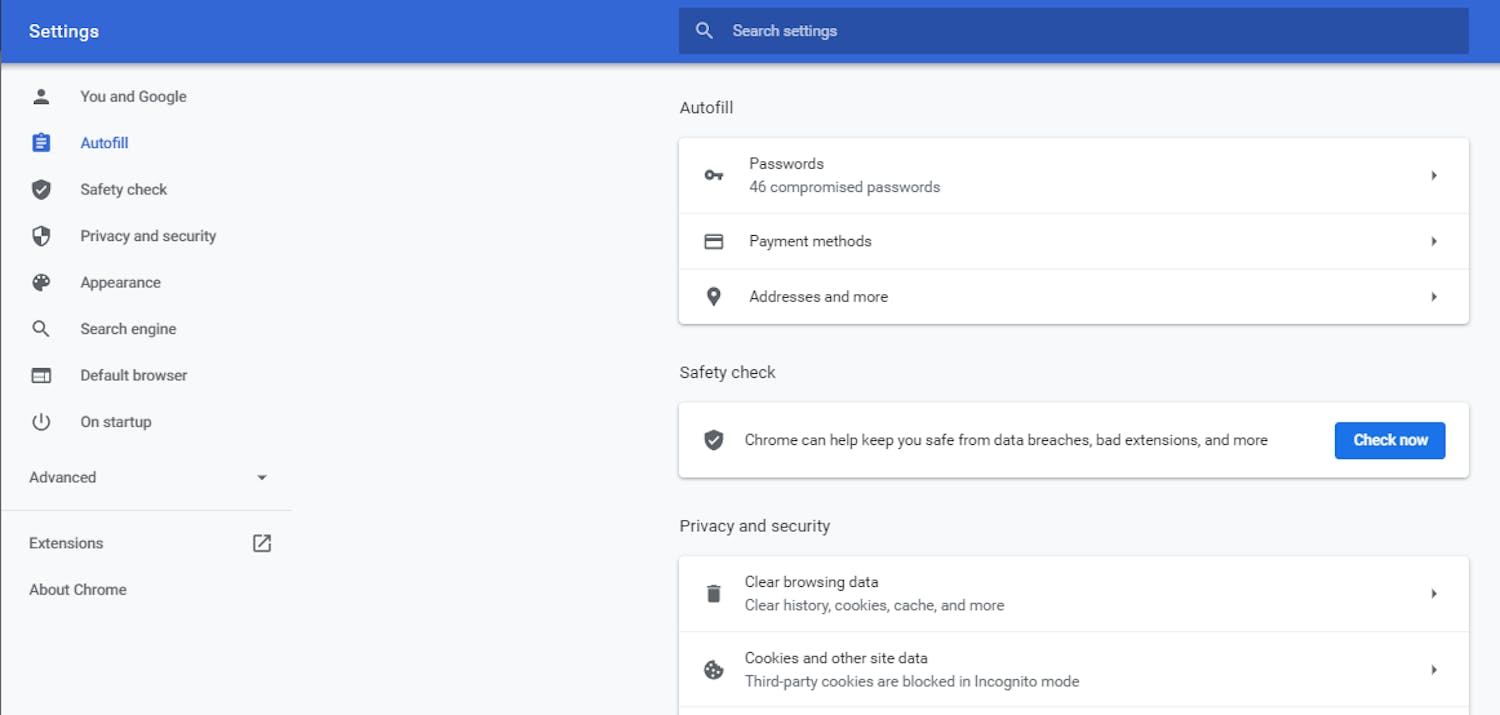Select Default browser in the sidebar

coord(134,375)
